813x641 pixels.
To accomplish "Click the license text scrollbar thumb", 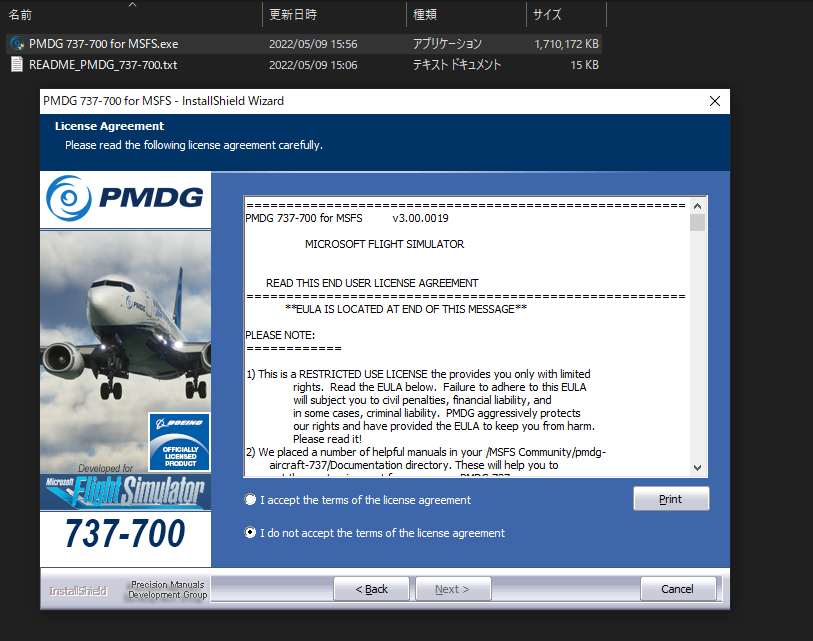I will [698, 223].
